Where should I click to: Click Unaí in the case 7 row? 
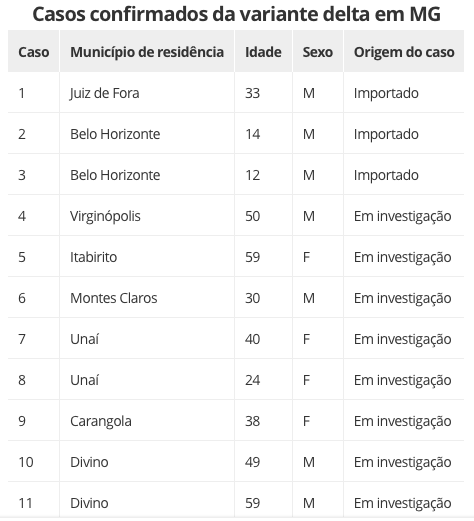(x=84, y=339)
